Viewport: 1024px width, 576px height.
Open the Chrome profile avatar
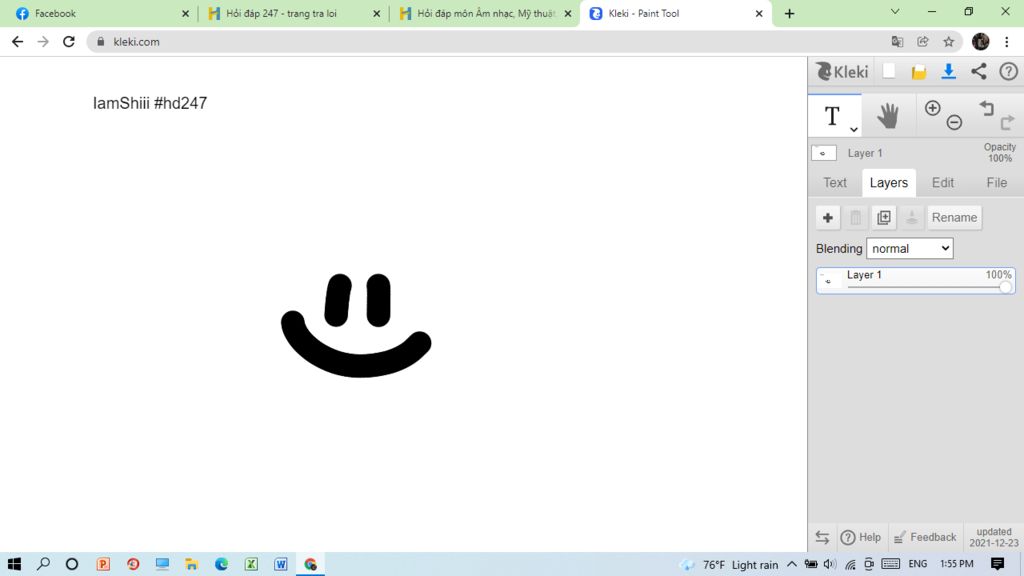[x=980, y=42]
